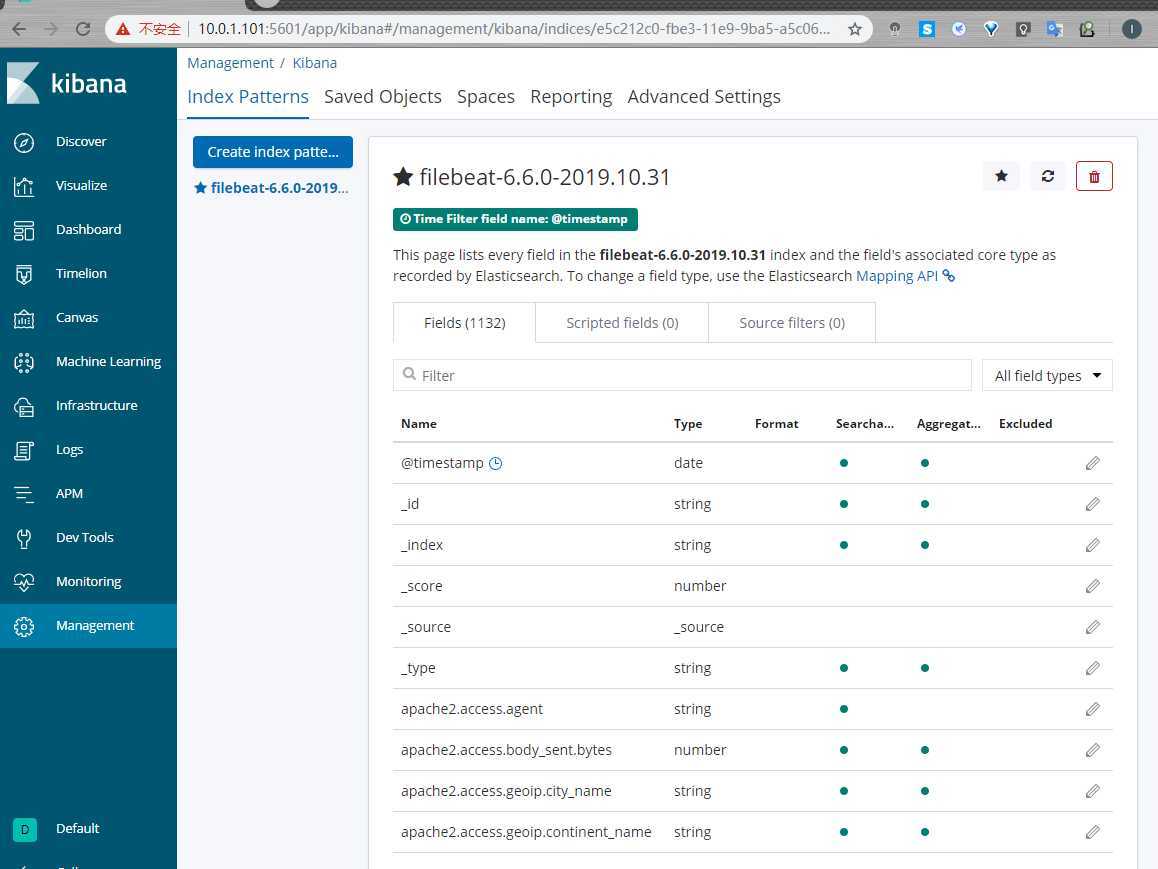The height and width of the screenshot is (869, 1158).
Task: Set filebeat pattern as default with star button
Action: pos(1001,176)
